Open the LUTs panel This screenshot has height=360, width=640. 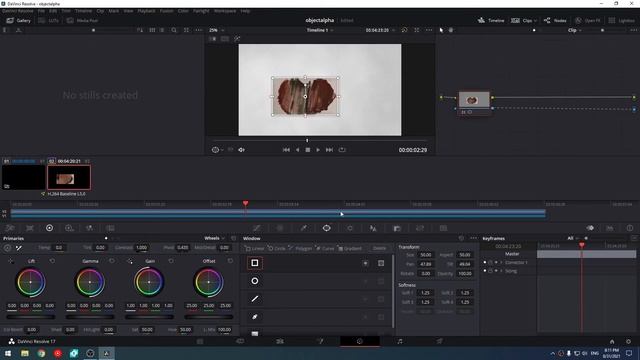click(x=49, y=20)
